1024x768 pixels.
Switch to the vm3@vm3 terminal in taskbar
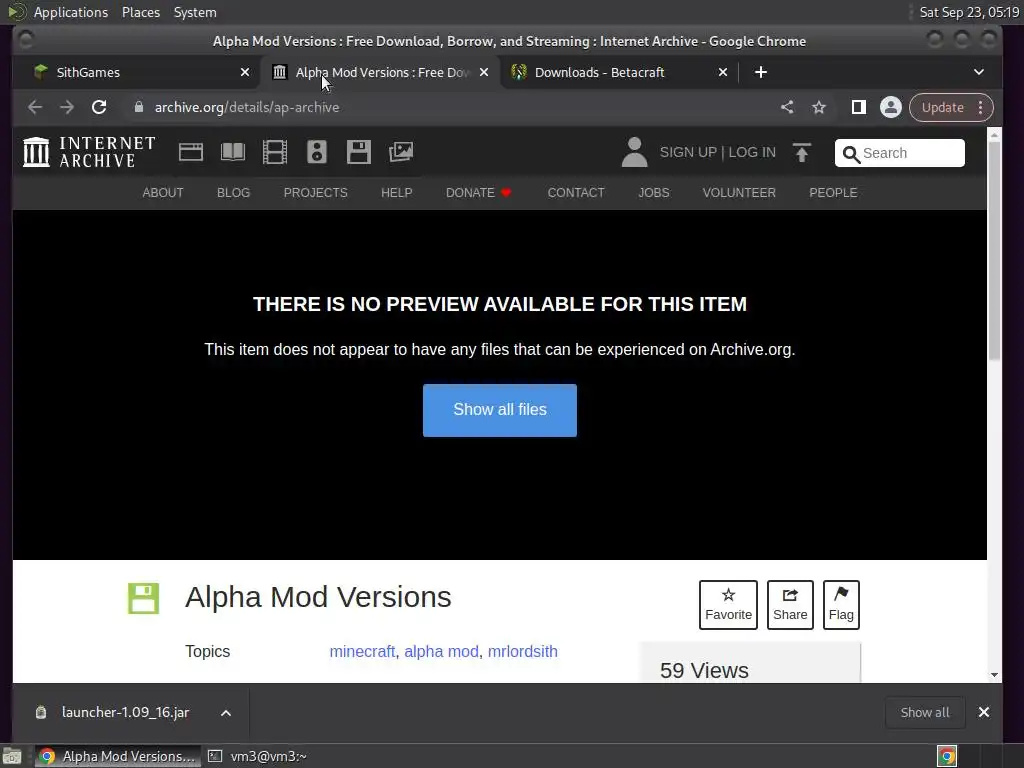pos(257,756)
